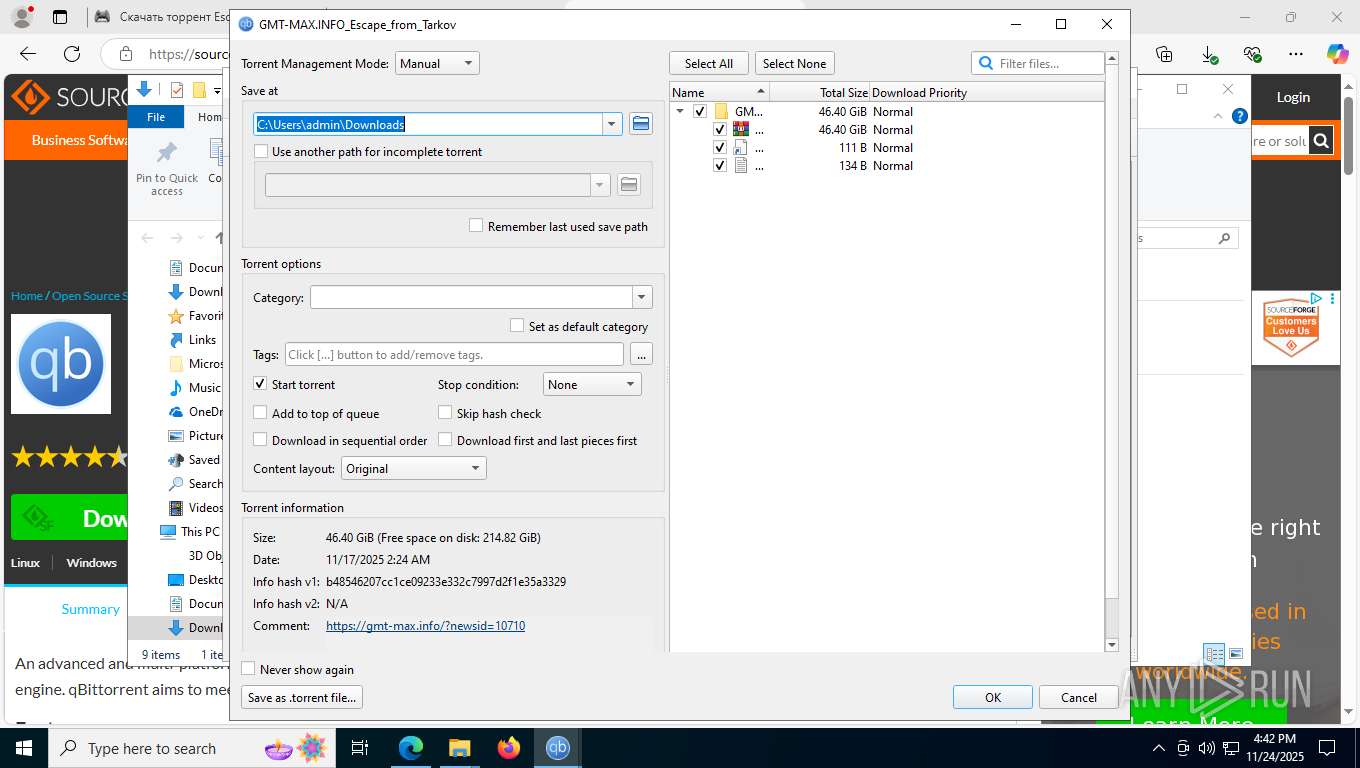Open the Content layout dropdown
The image size is (1360, 768).
pyautogui.click(x=414, y=468)
